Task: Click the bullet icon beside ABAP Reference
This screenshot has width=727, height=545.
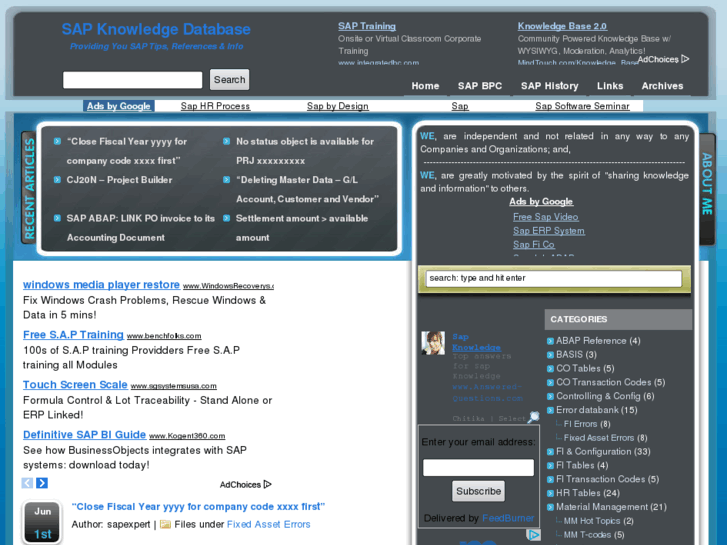Action: tap(550, 341)
